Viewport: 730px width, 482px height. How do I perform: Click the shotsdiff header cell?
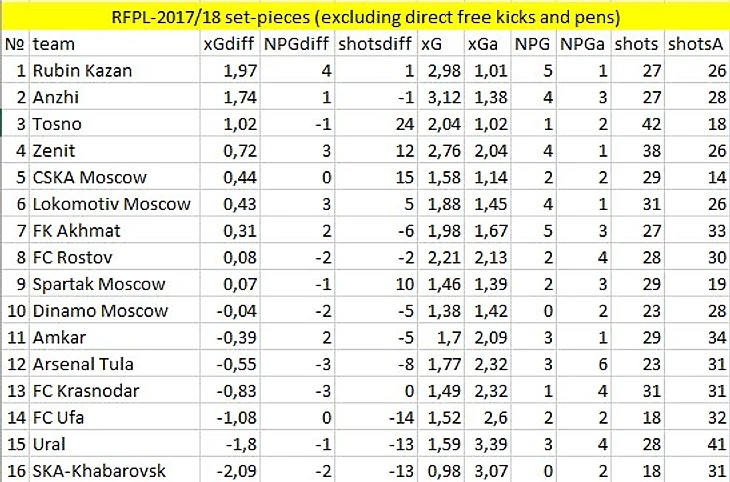374,45
